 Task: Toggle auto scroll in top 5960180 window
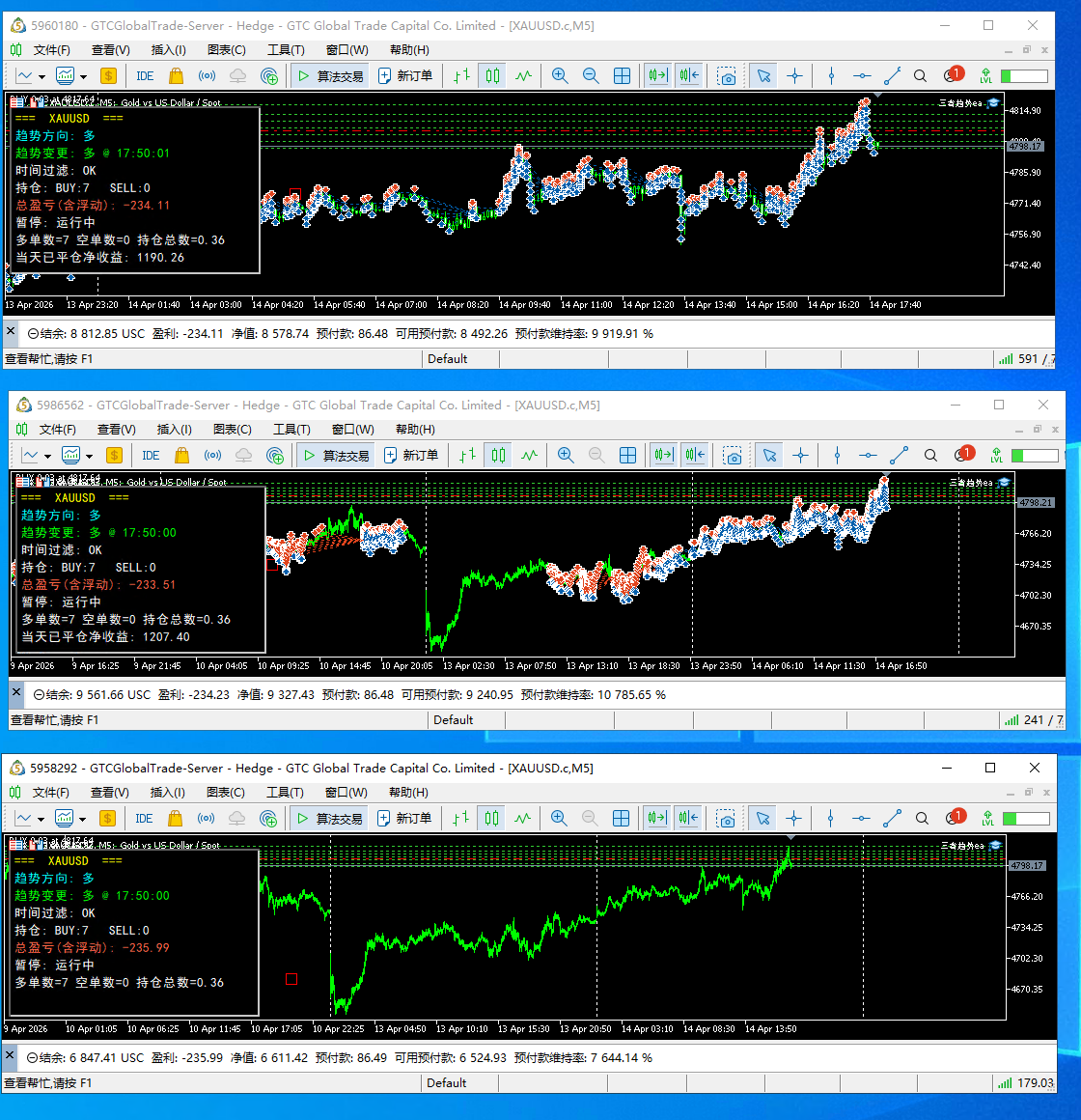point(657,75)
